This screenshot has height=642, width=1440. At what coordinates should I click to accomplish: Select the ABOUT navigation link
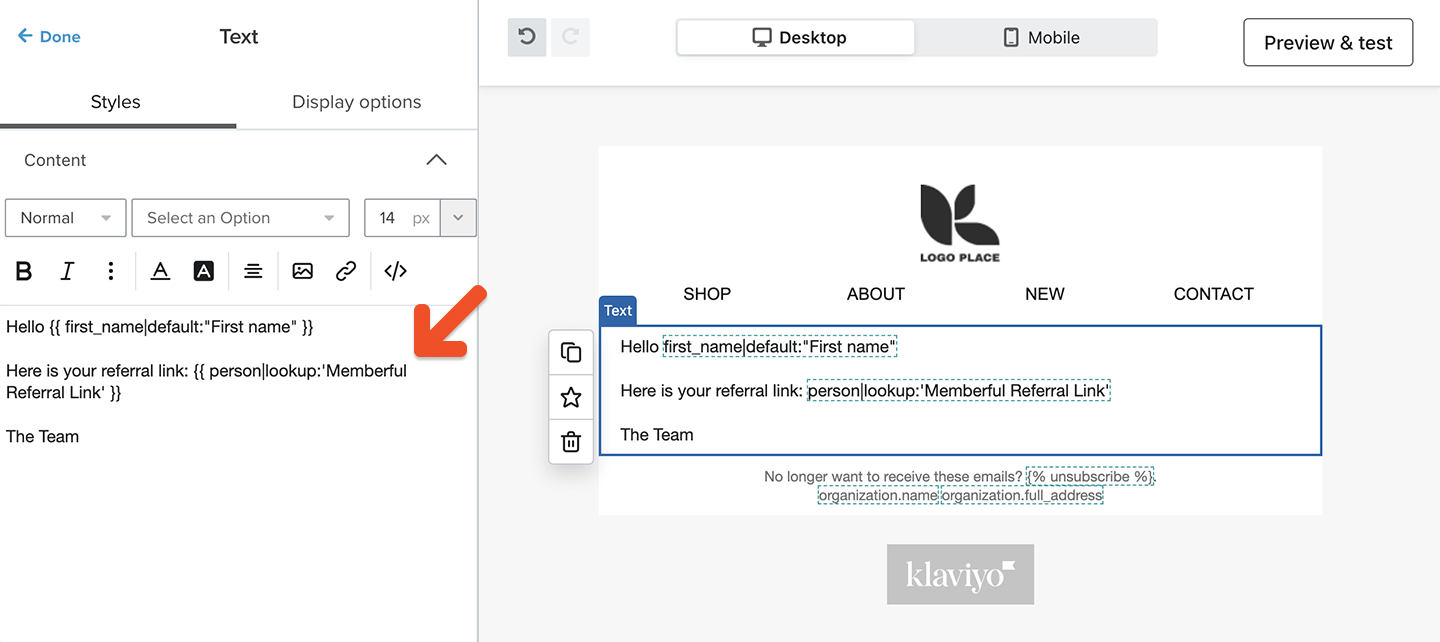click(x=876, y=294)
